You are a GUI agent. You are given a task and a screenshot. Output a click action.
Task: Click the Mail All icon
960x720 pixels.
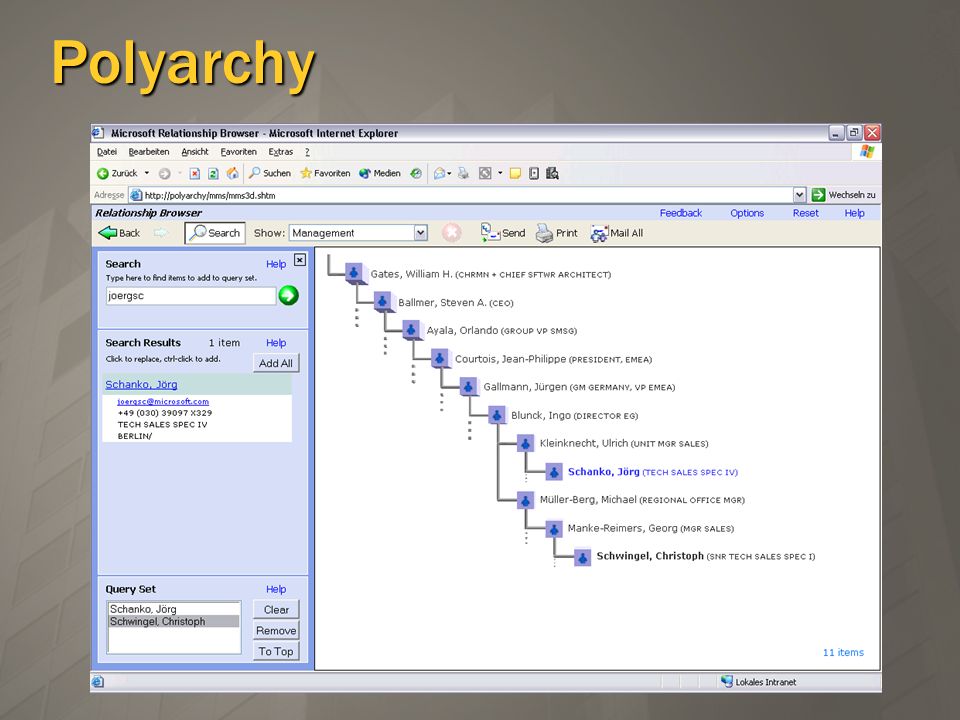pyautogui.click(x=599, y=233)
